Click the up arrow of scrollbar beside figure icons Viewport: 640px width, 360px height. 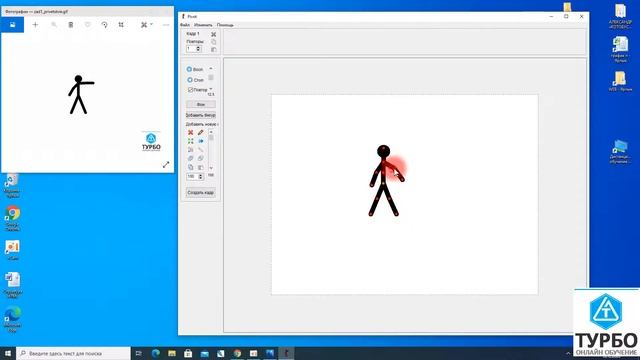click(x=211, y=132)
